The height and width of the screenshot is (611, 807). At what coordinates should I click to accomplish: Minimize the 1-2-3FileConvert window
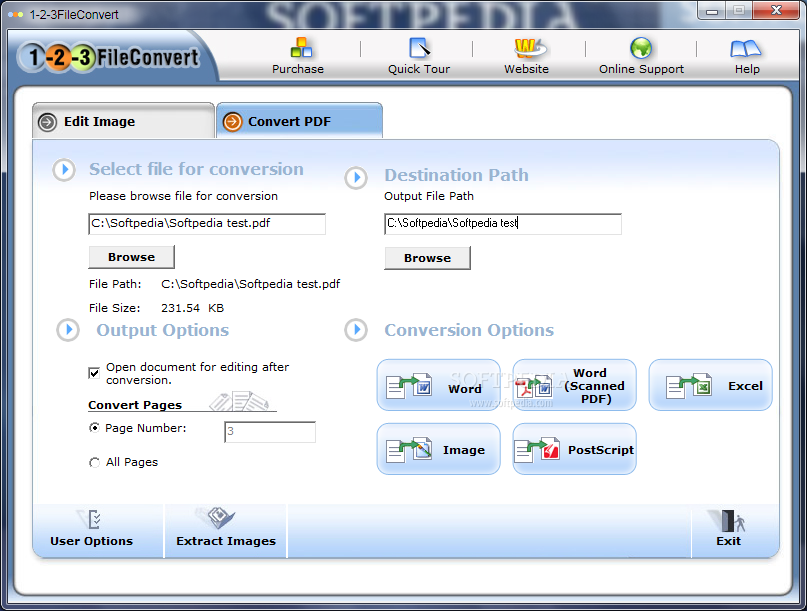712,11
